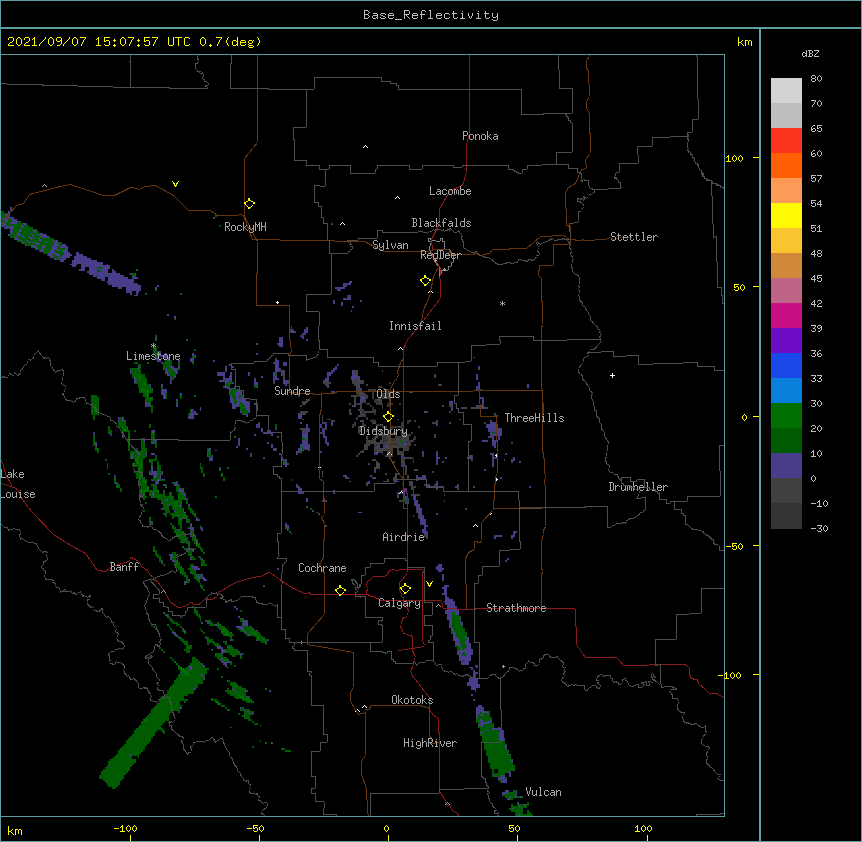The image size is (862, 842).
Task: Click the Calgary city label
Action: (399, 603)
